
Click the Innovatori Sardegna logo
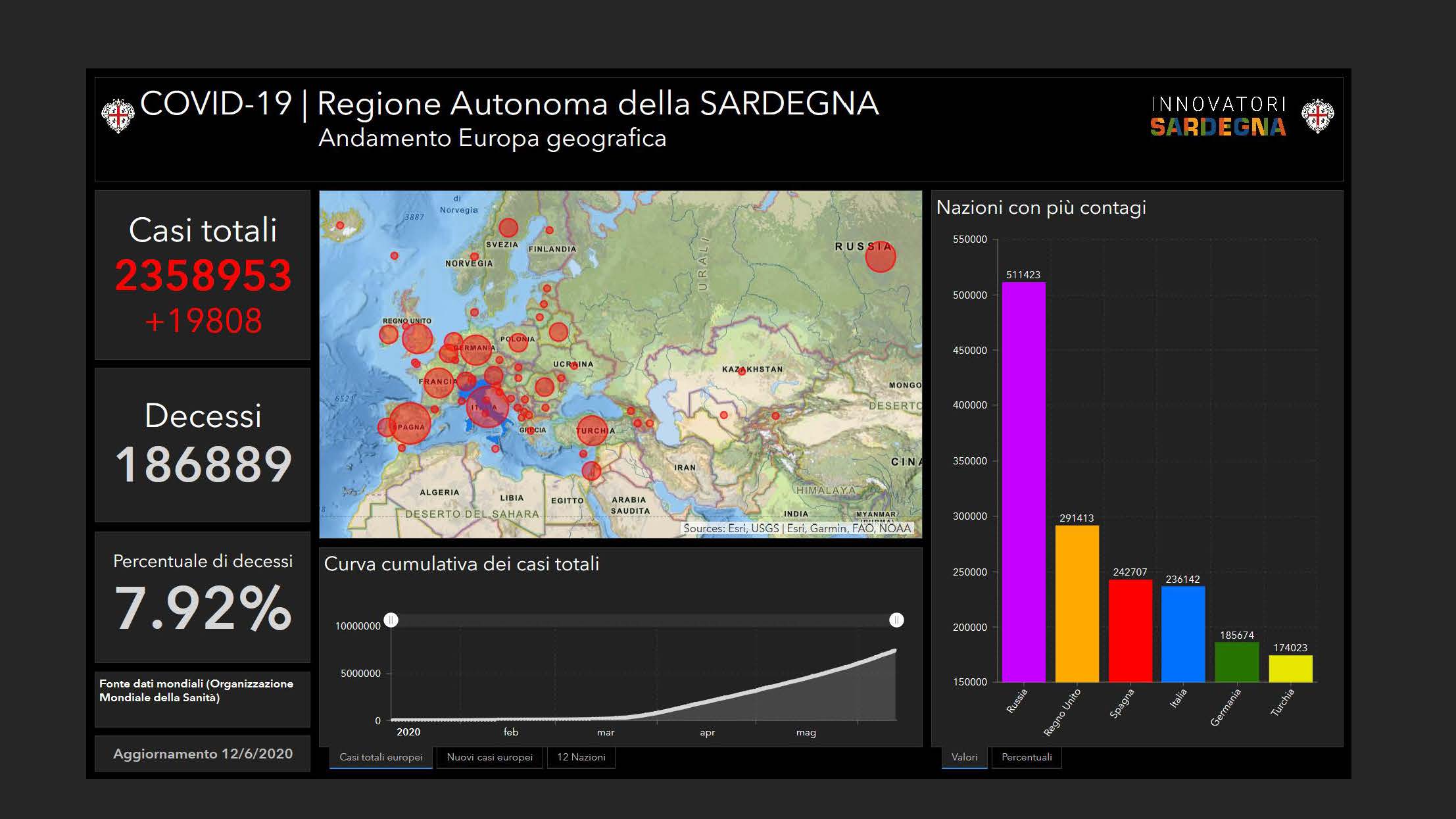point(1218,116)
